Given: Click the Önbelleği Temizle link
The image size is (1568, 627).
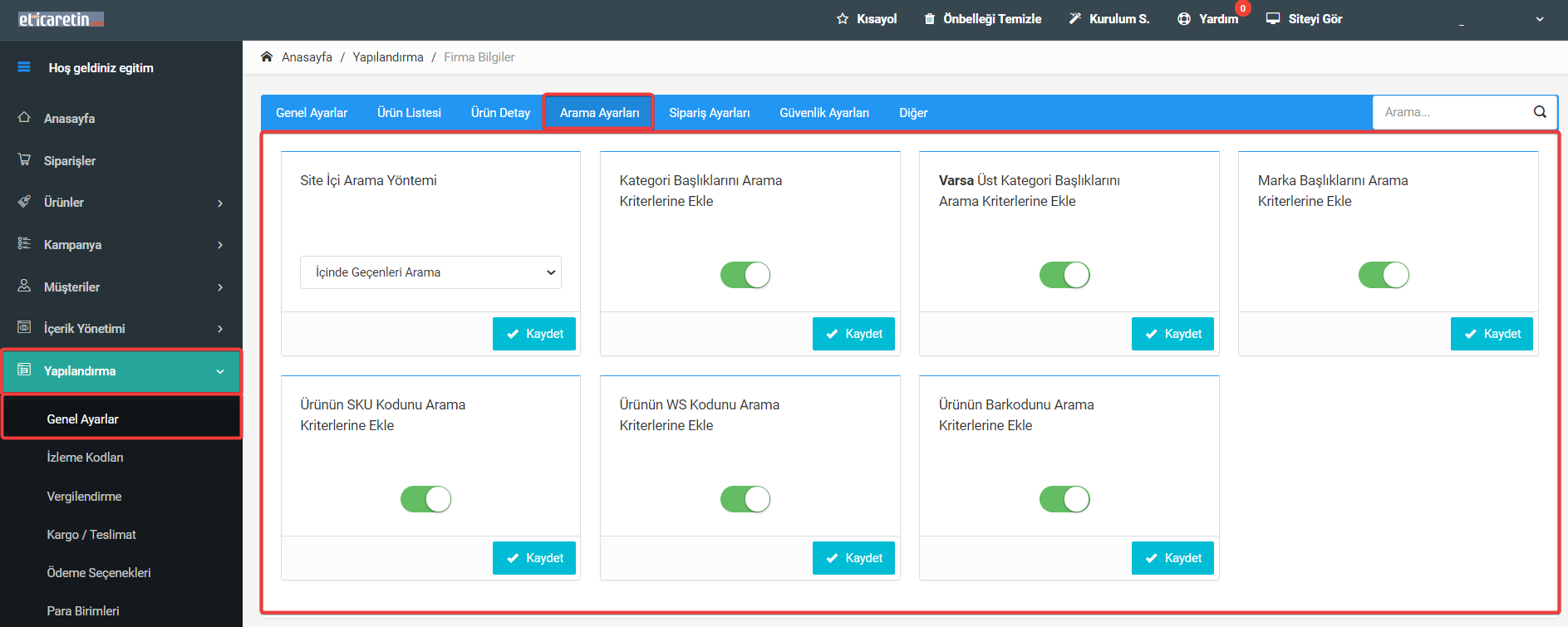Looking at the screenshot, I should coord(992,18).
